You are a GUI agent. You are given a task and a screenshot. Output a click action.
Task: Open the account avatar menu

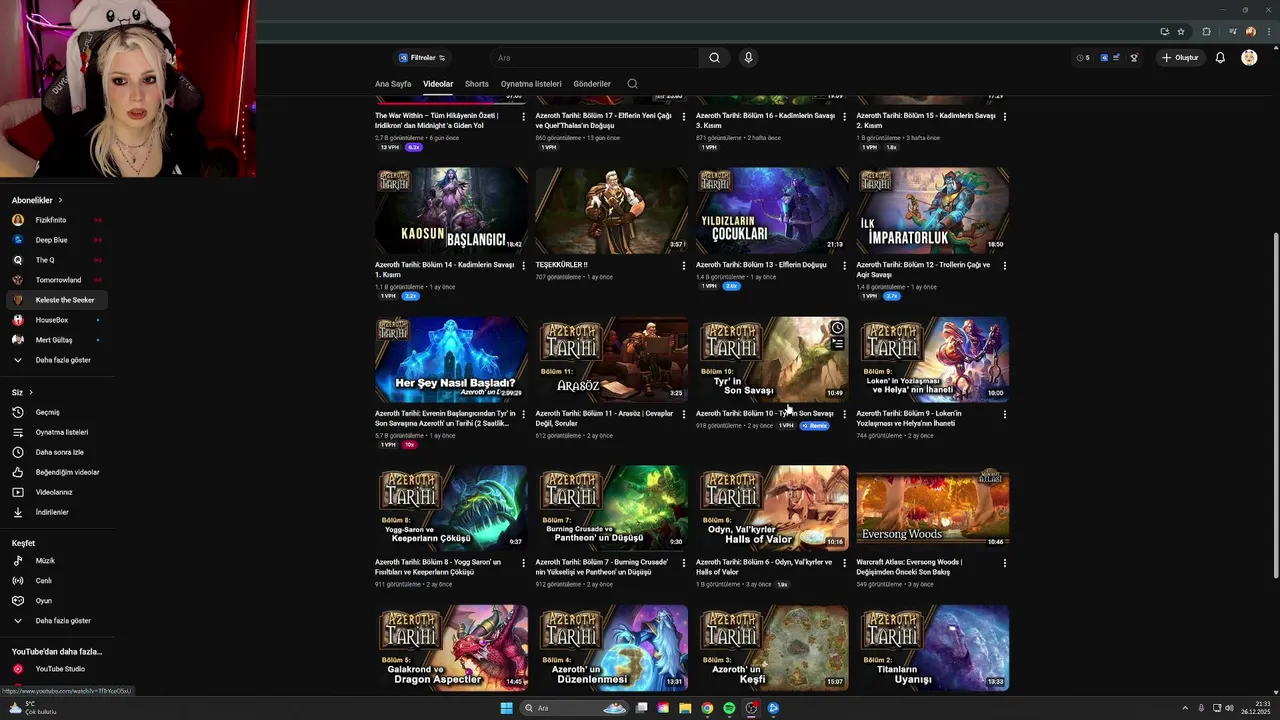pyautogui.click(x=1249, y=58)
